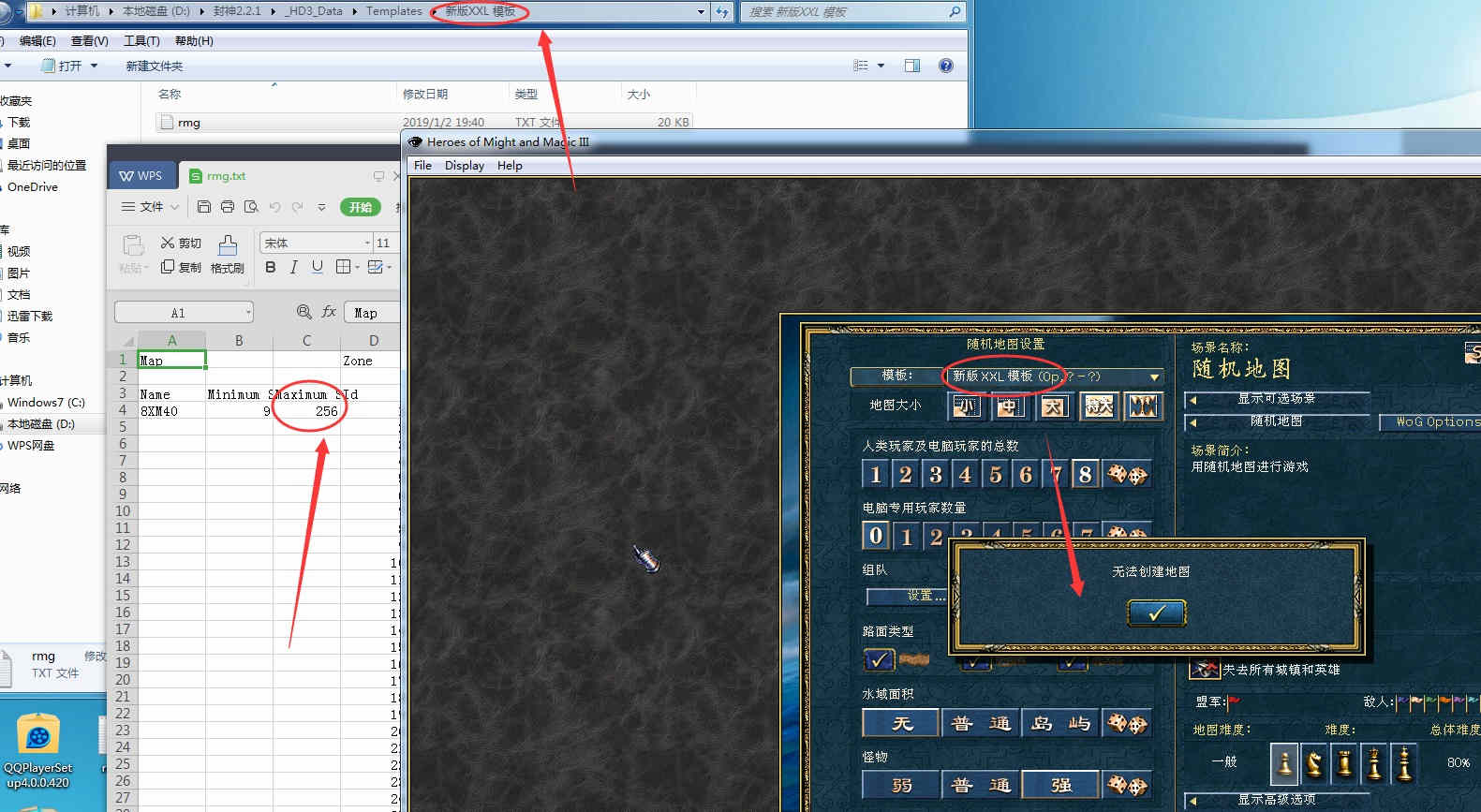Select 普通 monster strength option
The height and width of the screenshot is (812, 1481).
pos(981,785)
